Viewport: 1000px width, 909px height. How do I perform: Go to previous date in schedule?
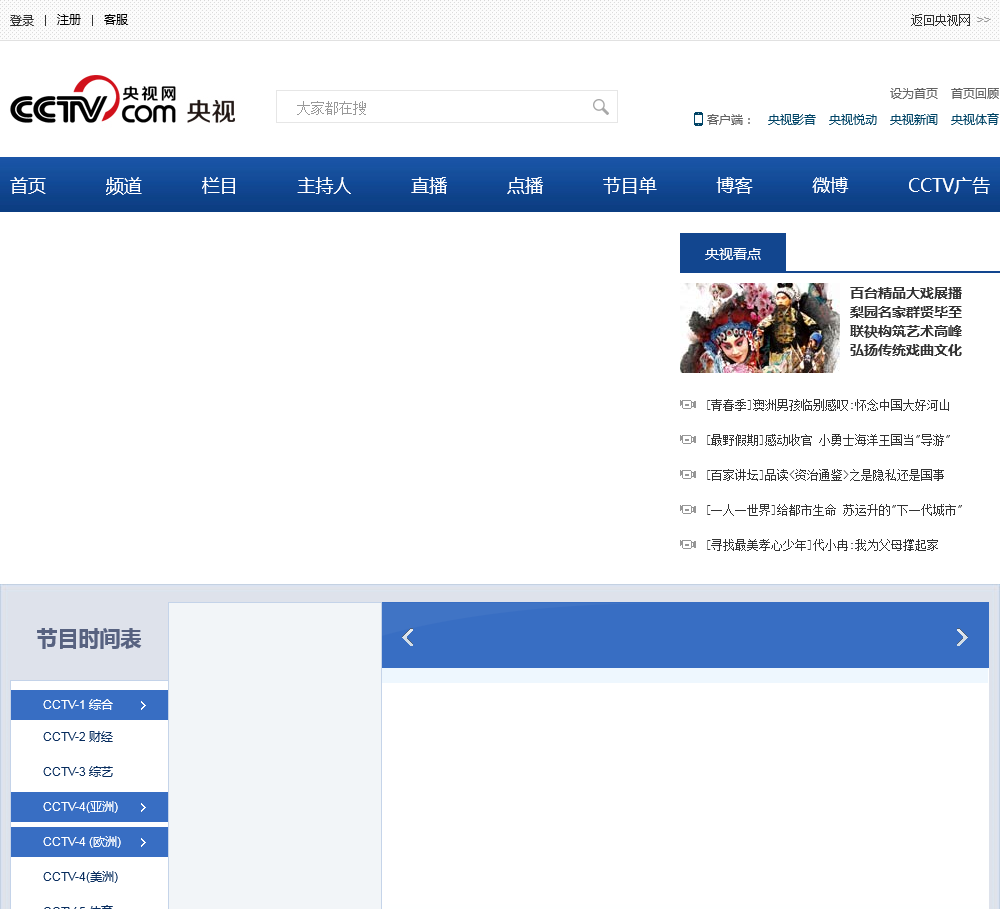point(408,637)
